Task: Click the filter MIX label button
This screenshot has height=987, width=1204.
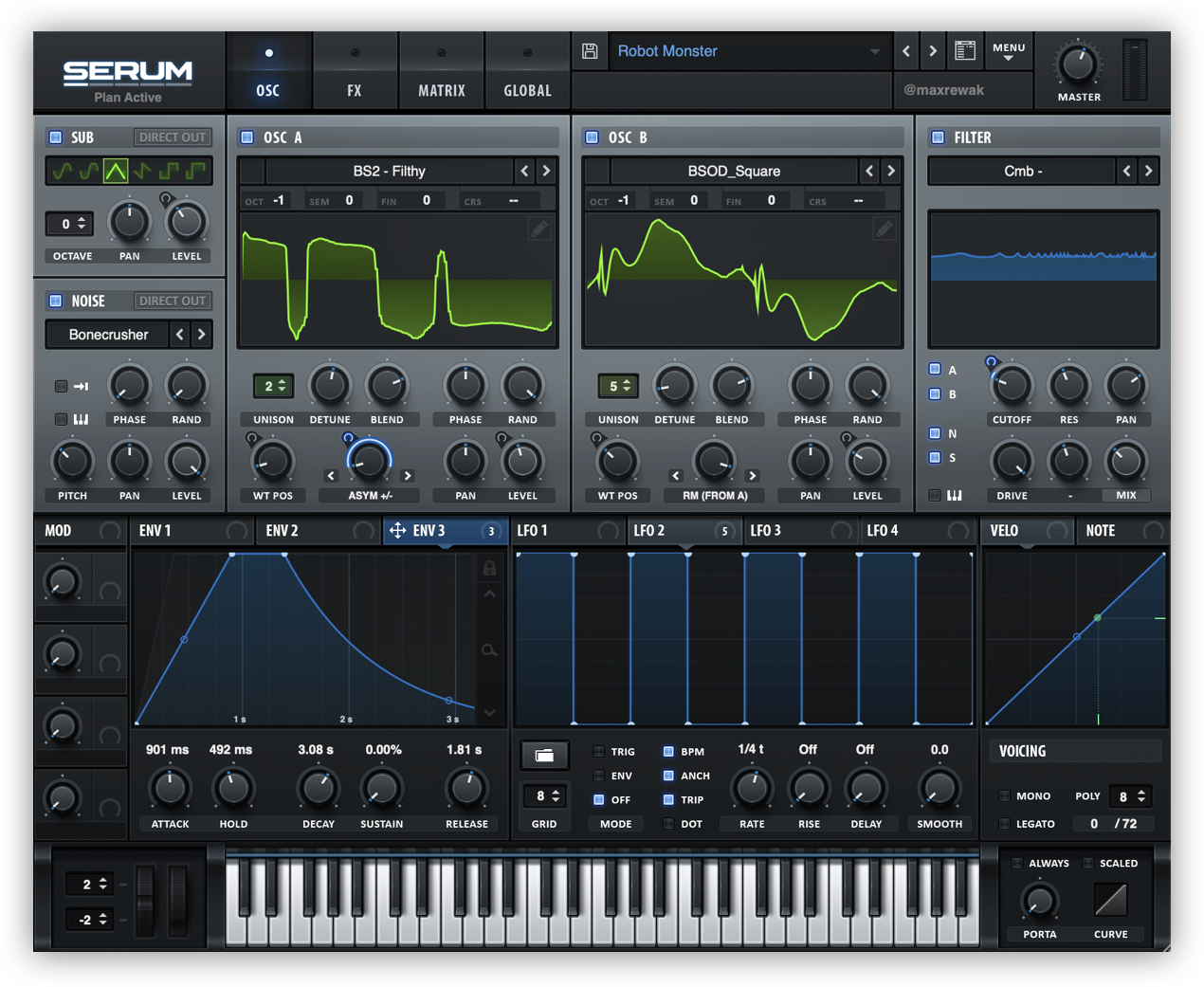Action: [x=1125, y=495]
